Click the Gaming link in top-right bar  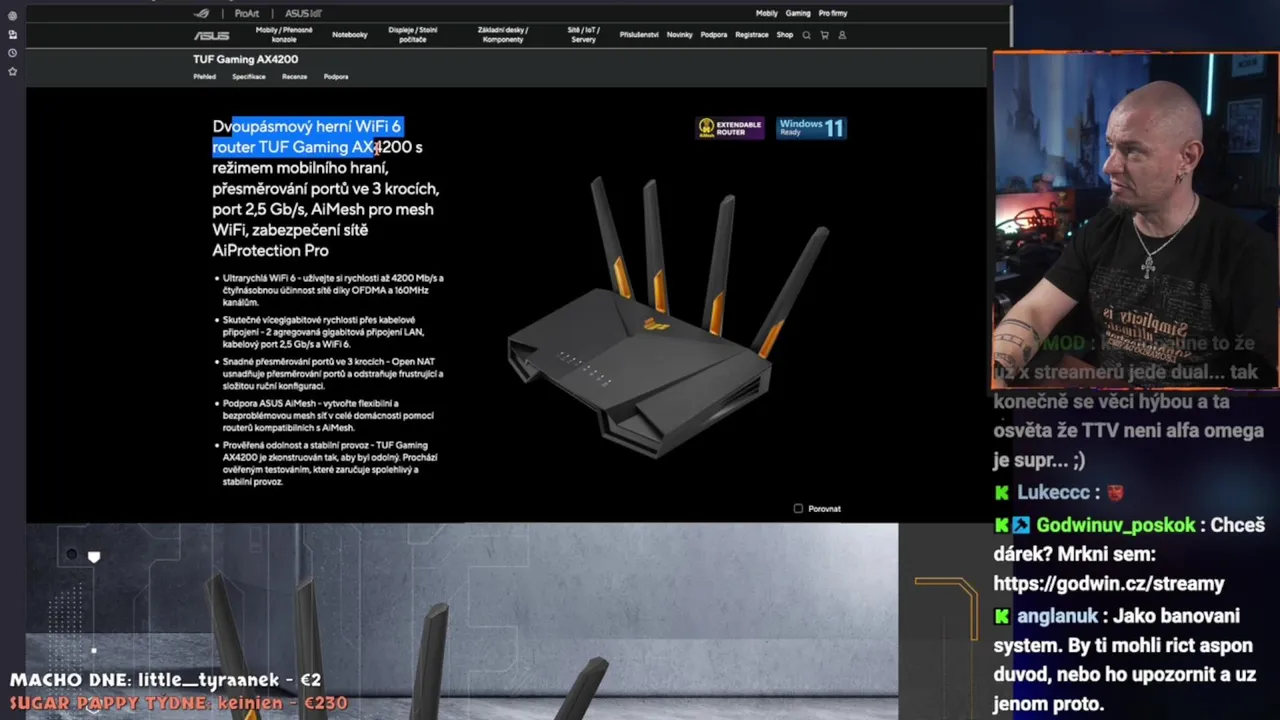tap(798, 13)
